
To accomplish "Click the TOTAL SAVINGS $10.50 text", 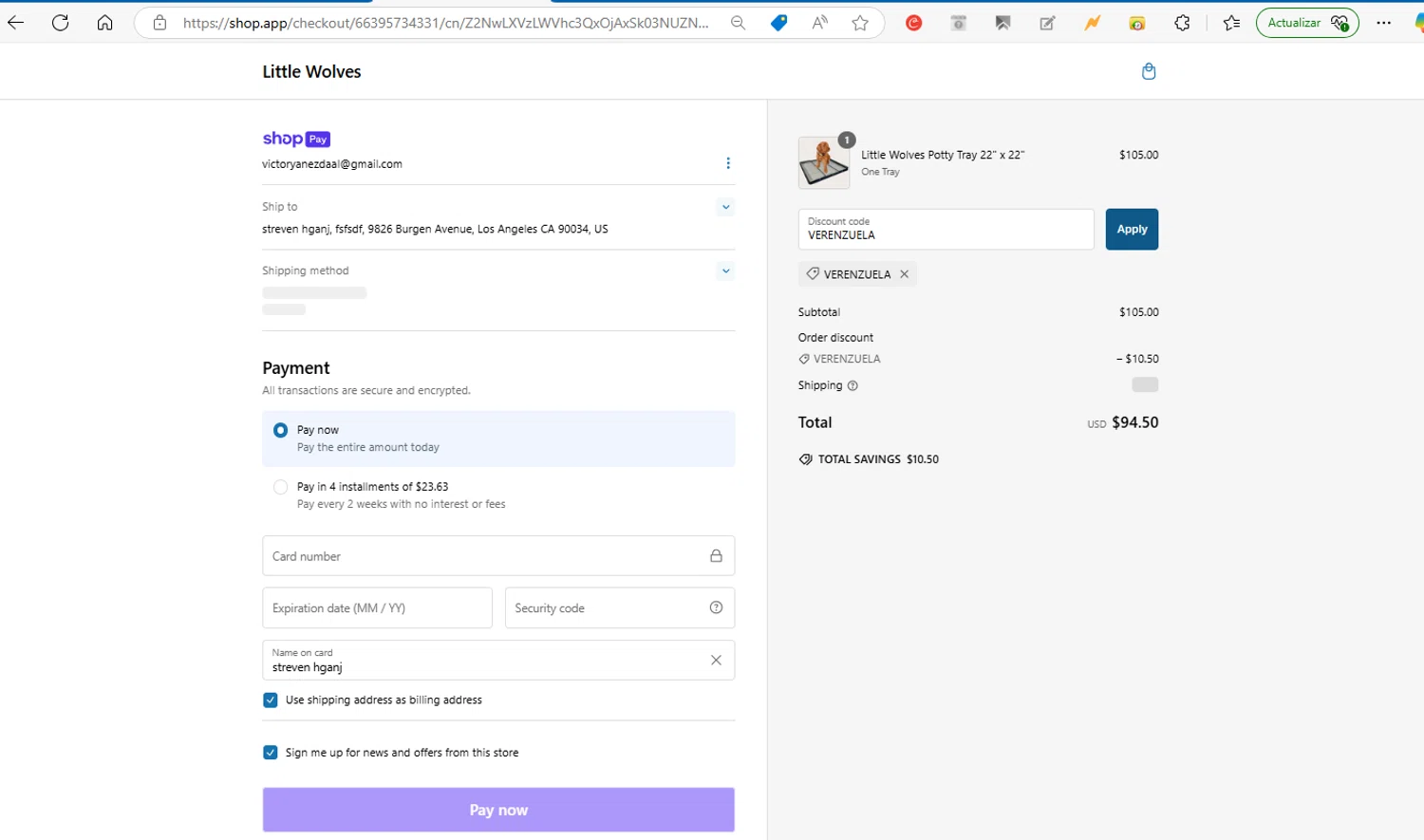I will [878, 459].
